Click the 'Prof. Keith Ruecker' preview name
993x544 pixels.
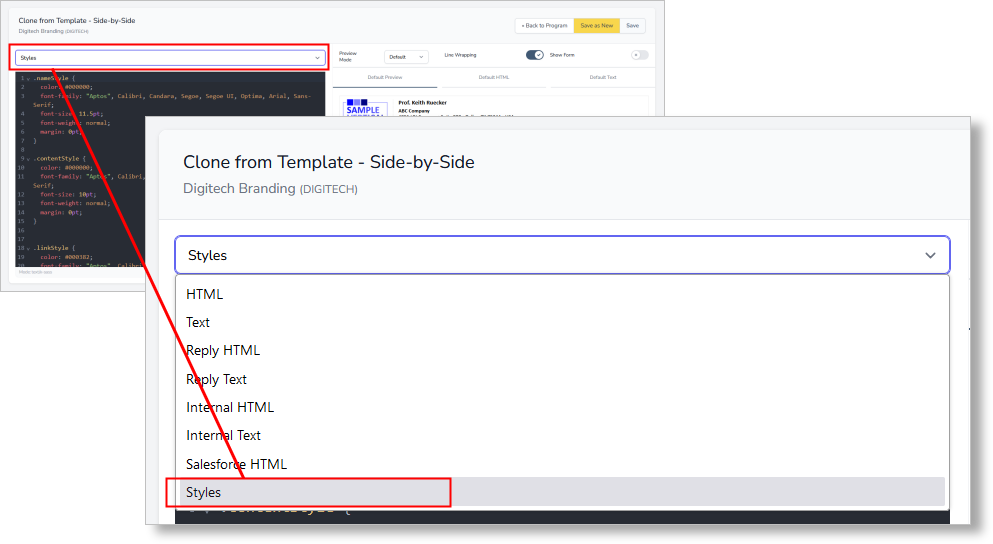pos(422,103)
